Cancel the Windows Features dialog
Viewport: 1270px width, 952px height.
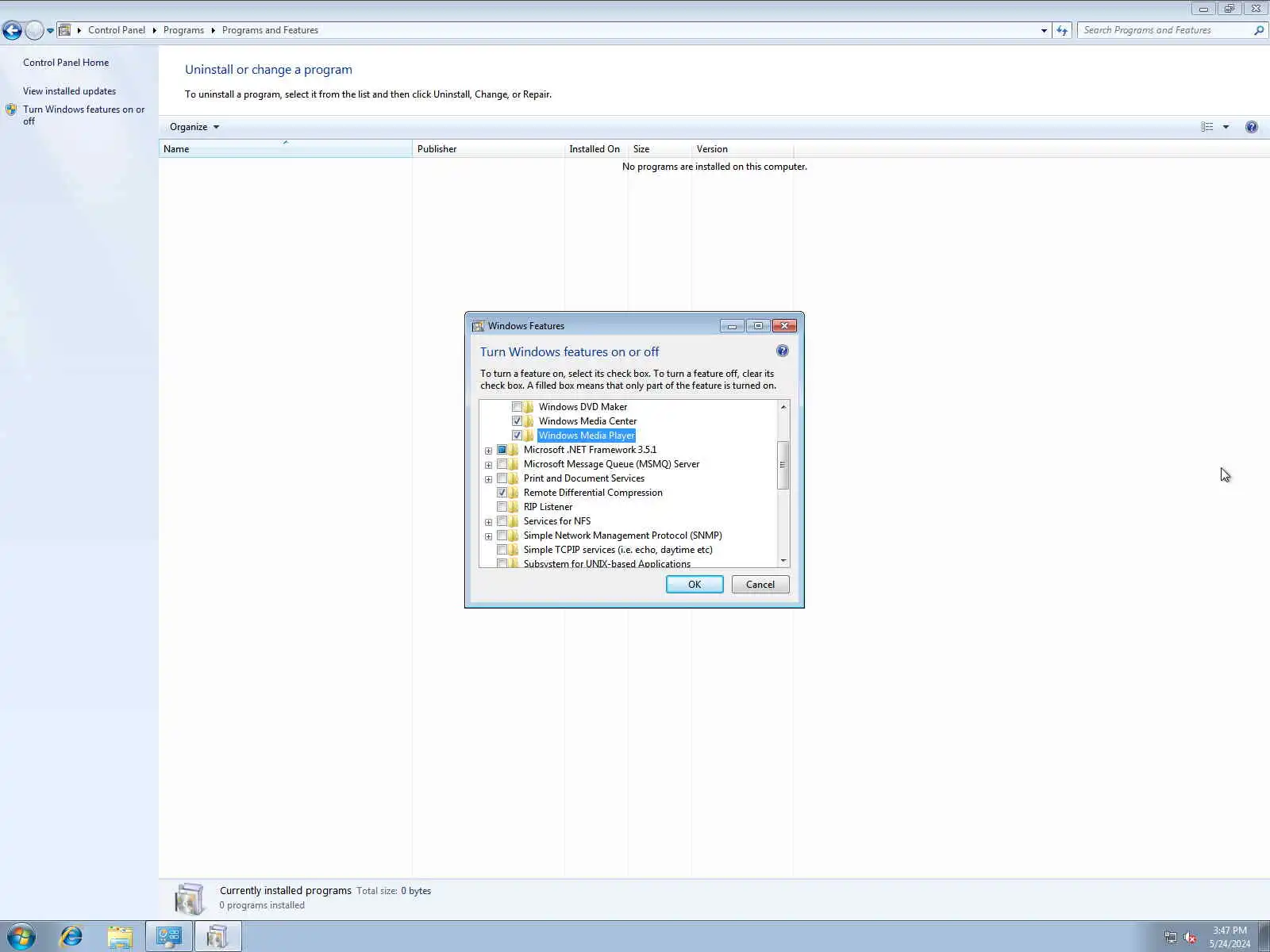click(760, 585)
